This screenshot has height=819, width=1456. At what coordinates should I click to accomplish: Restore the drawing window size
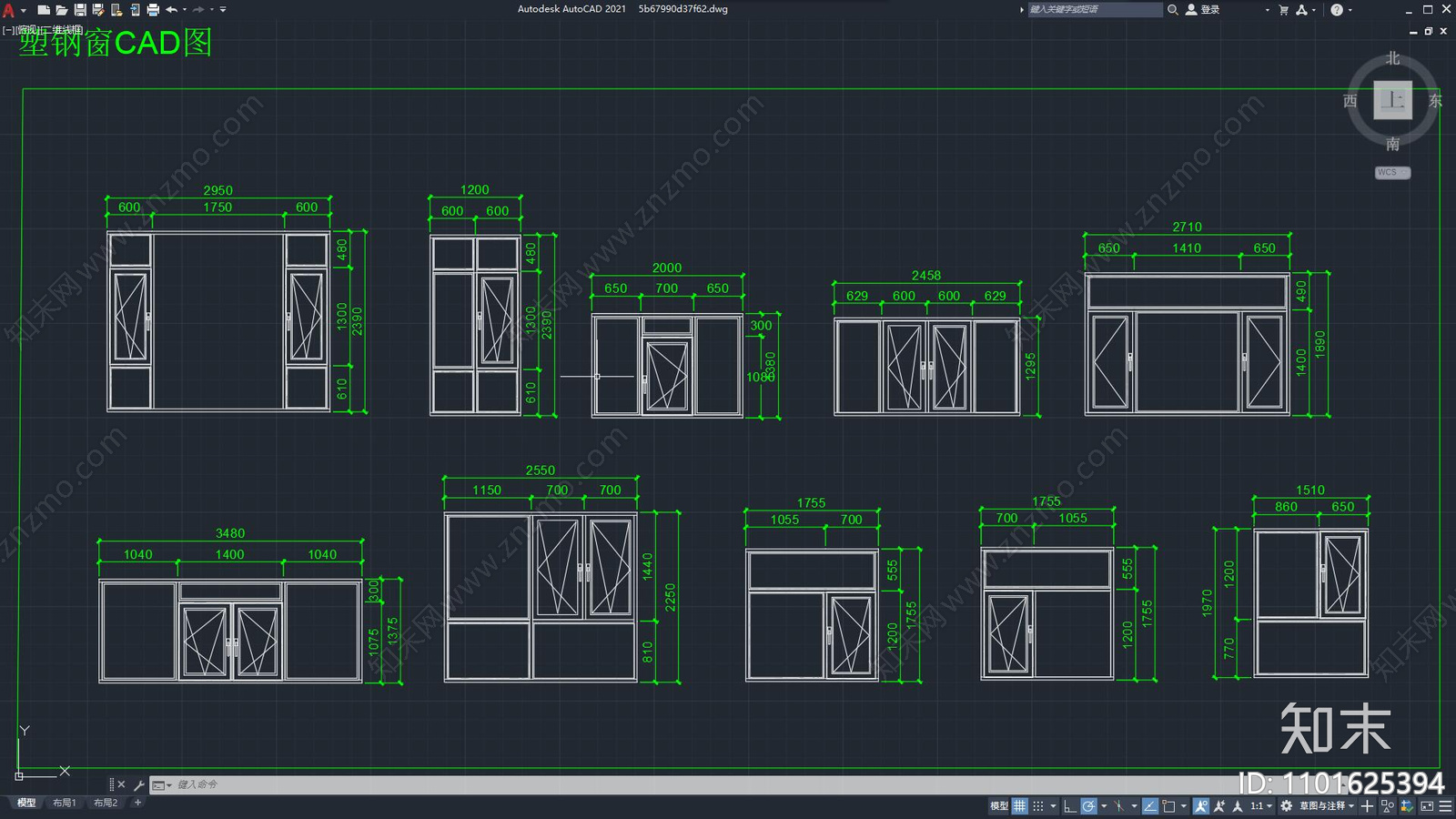(1428, 31)
